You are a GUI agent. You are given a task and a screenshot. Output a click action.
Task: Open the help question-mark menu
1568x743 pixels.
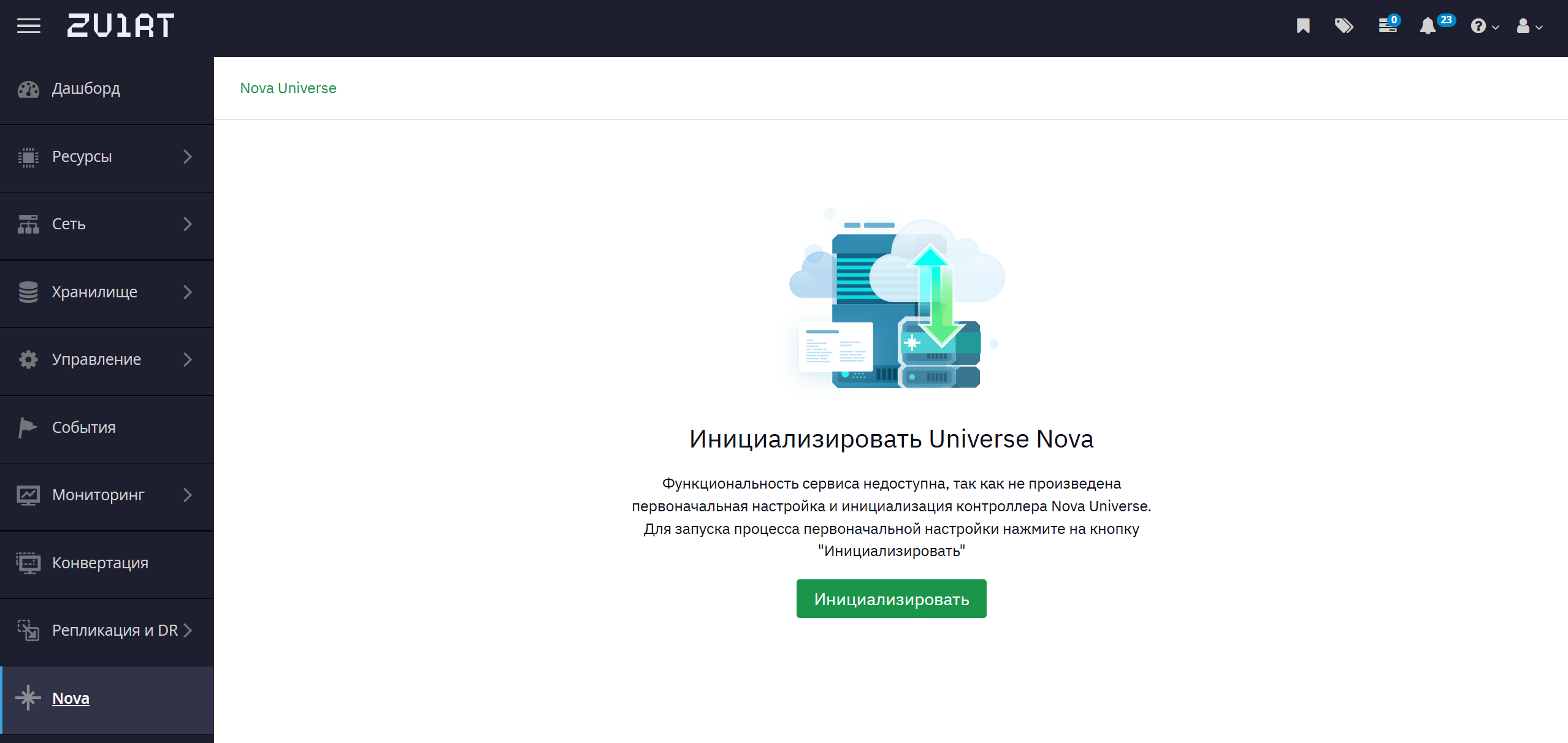(x=1484, y=26)
